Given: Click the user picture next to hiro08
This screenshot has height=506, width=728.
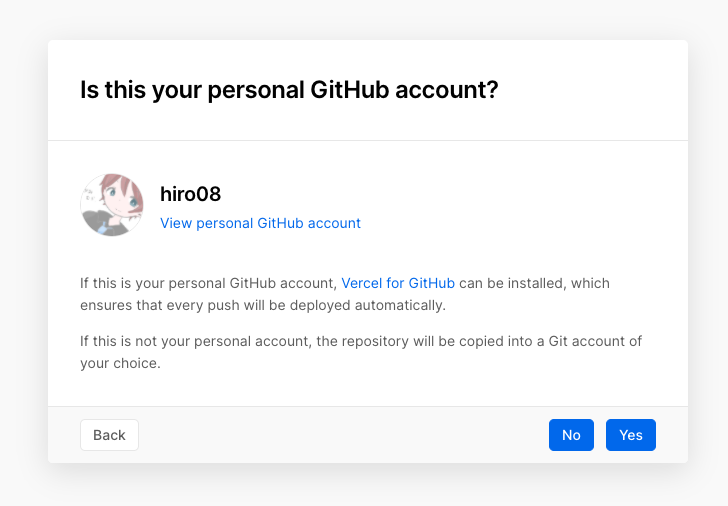Looking at the screenshot, I should tap(112, 205).
